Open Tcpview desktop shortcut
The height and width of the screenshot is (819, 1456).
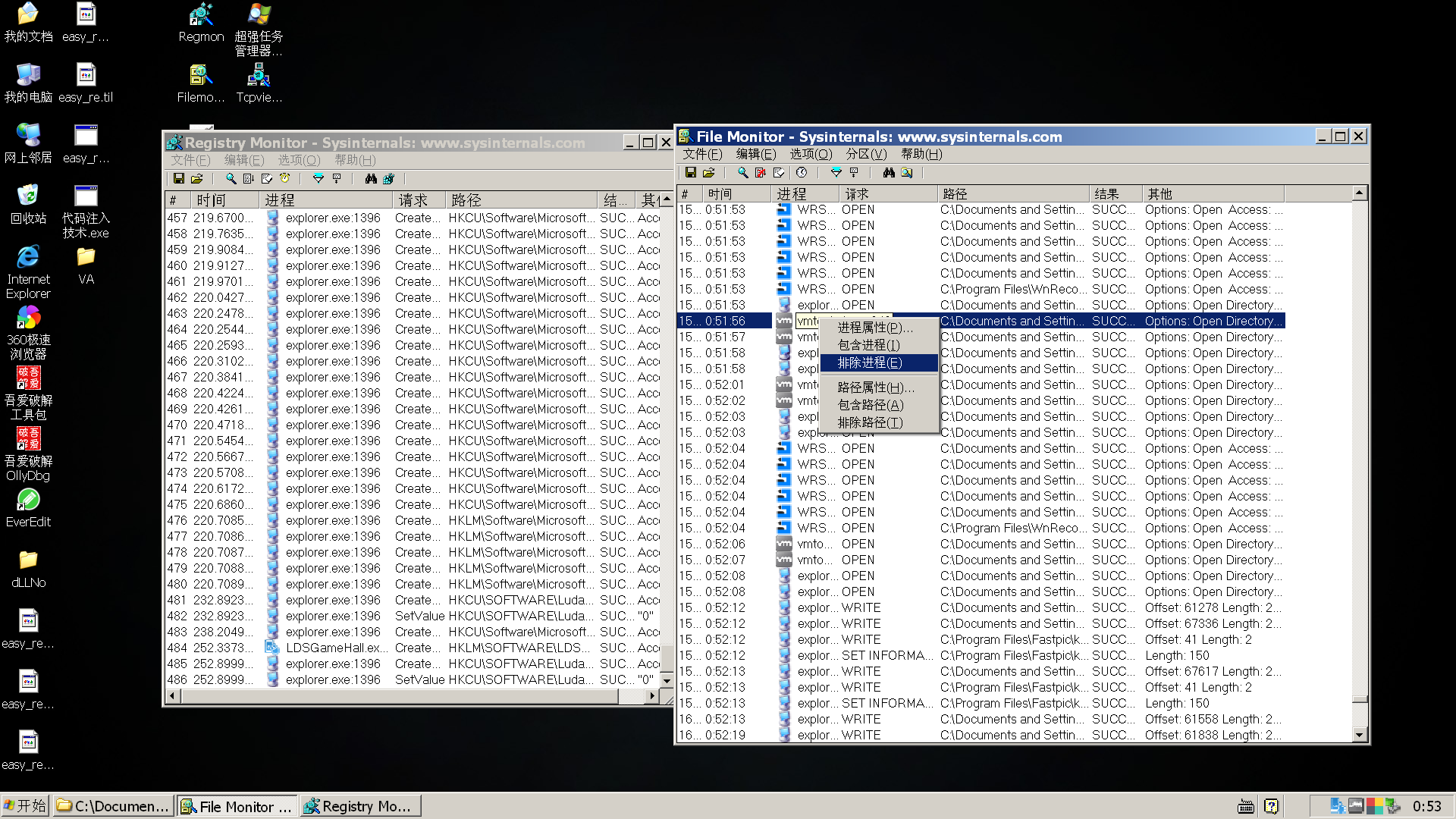(259, 83)
